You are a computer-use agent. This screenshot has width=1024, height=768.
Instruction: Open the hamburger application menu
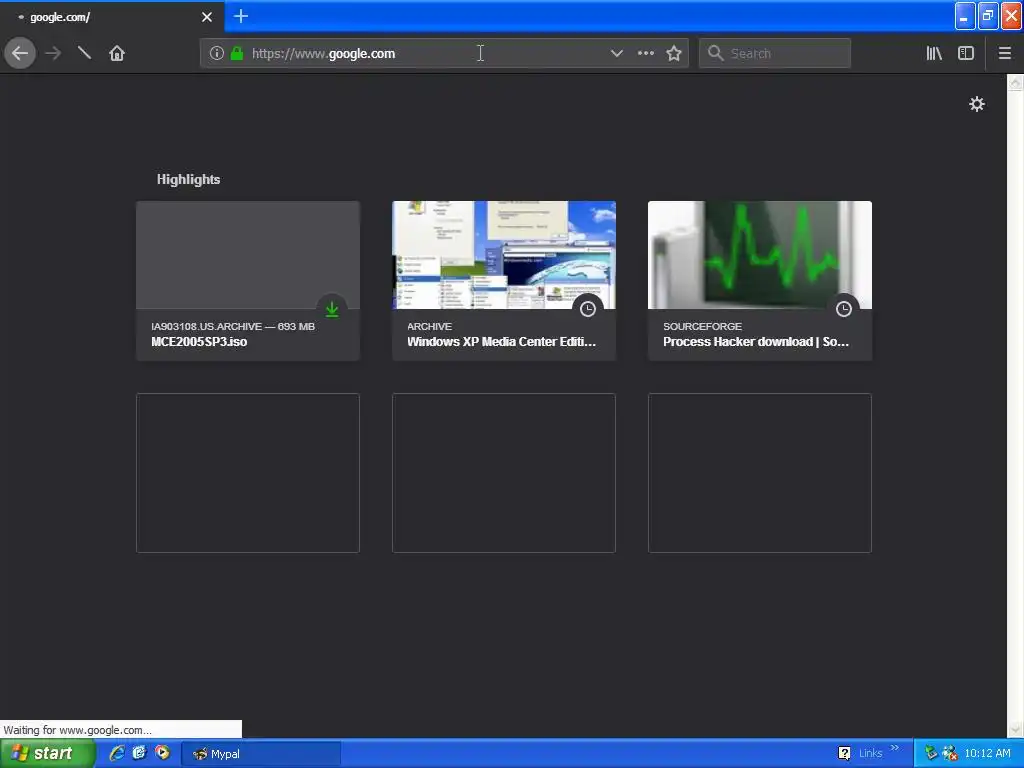pyautogui.click(x=1005, y=54)
